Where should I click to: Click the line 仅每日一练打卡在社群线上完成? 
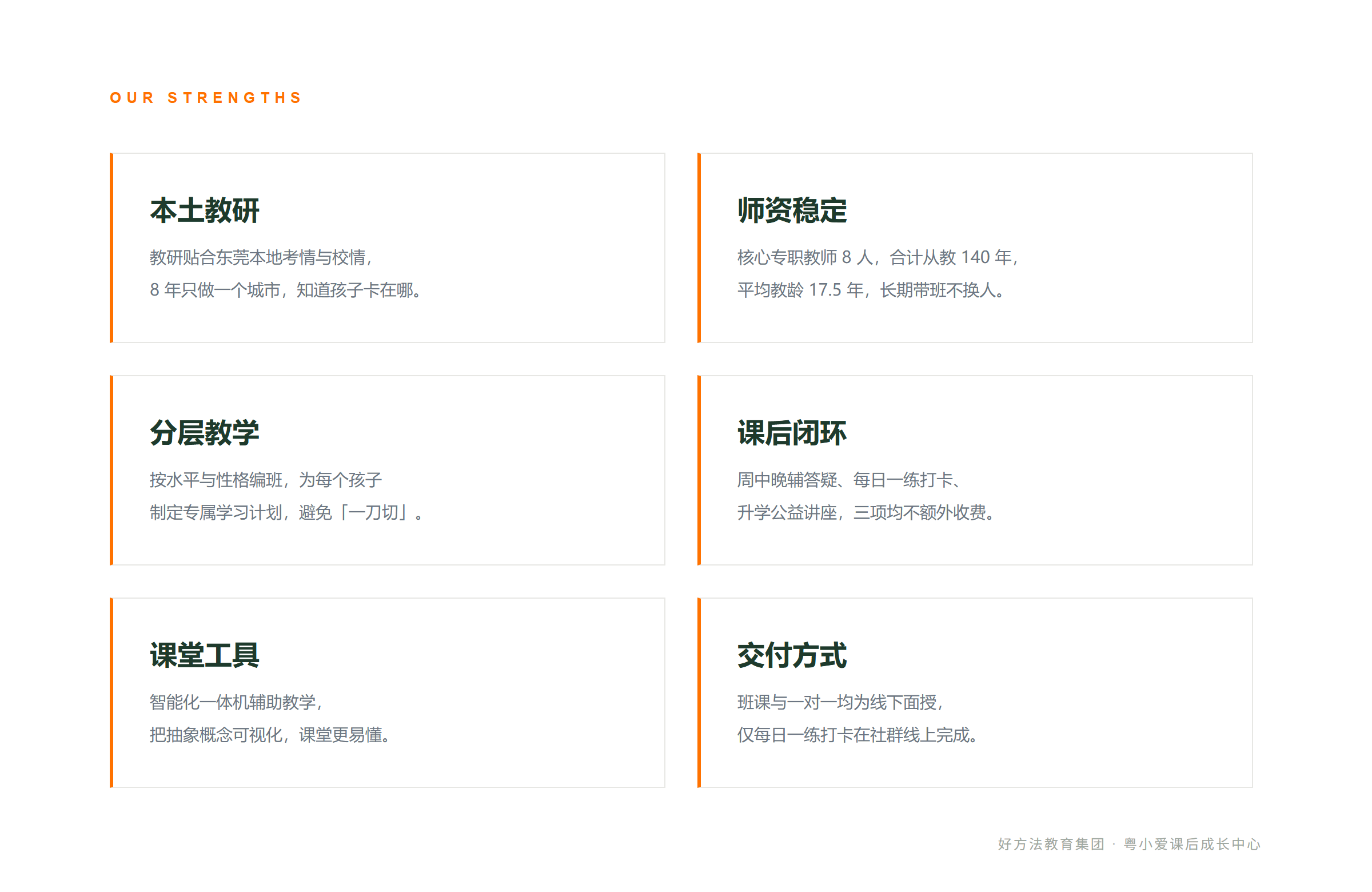[857, 735]
